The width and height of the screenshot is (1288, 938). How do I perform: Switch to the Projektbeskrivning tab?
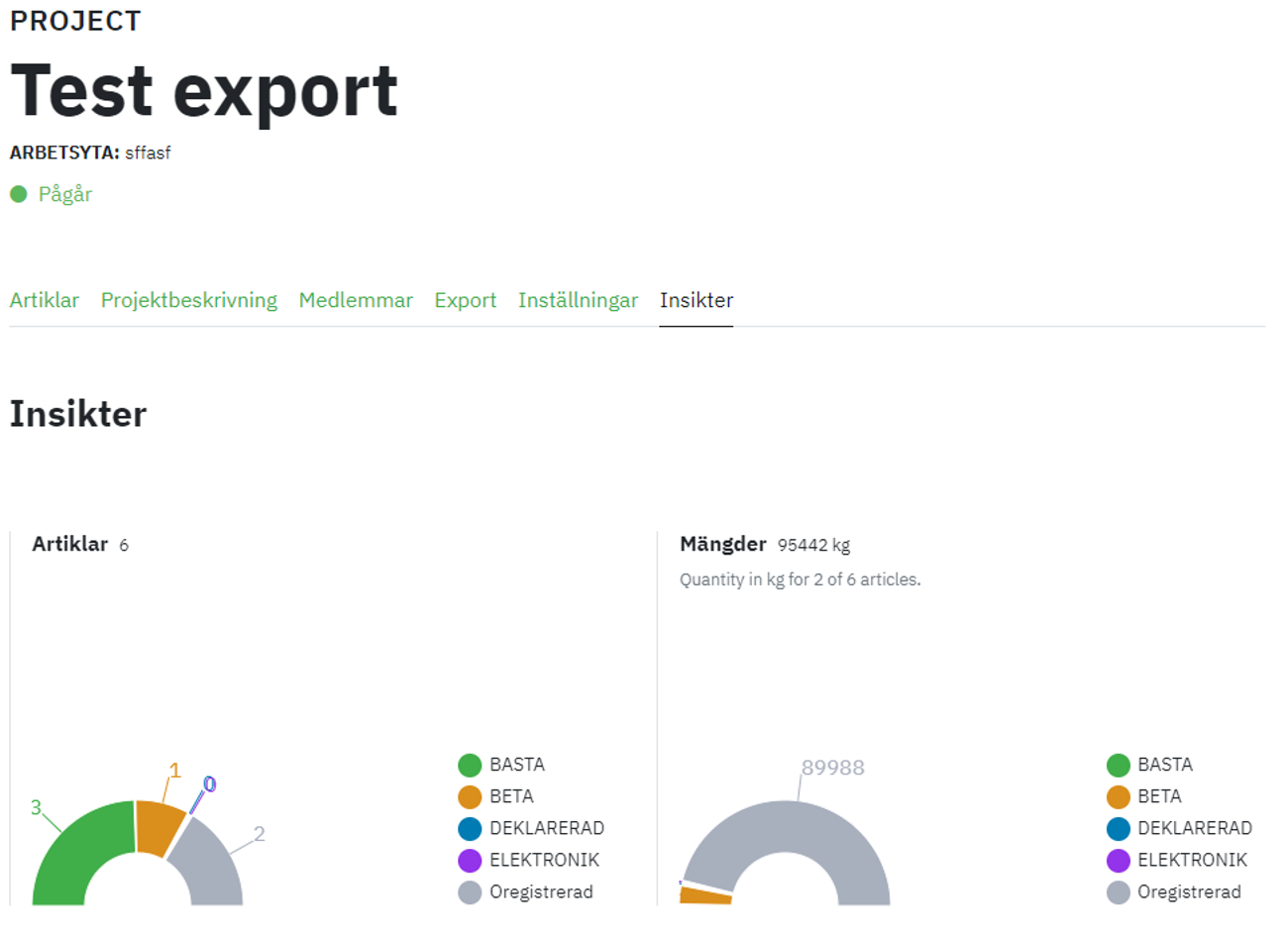pyautogui.click(x=188, y=300)
